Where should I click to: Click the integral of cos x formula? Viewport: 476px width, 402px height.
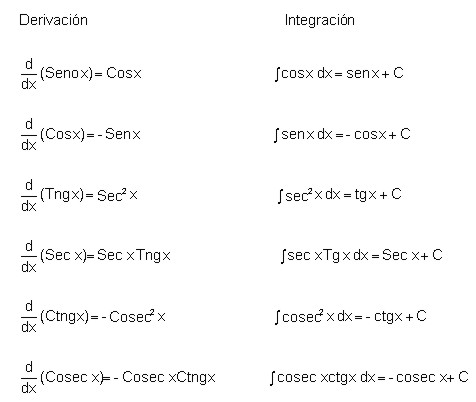[x=339, y=74]
